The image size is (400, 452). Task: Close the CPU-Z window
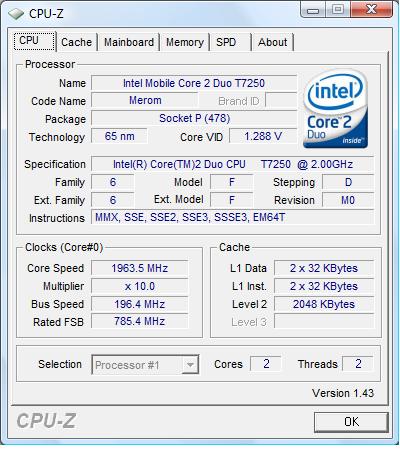click(x=371, y=9)
